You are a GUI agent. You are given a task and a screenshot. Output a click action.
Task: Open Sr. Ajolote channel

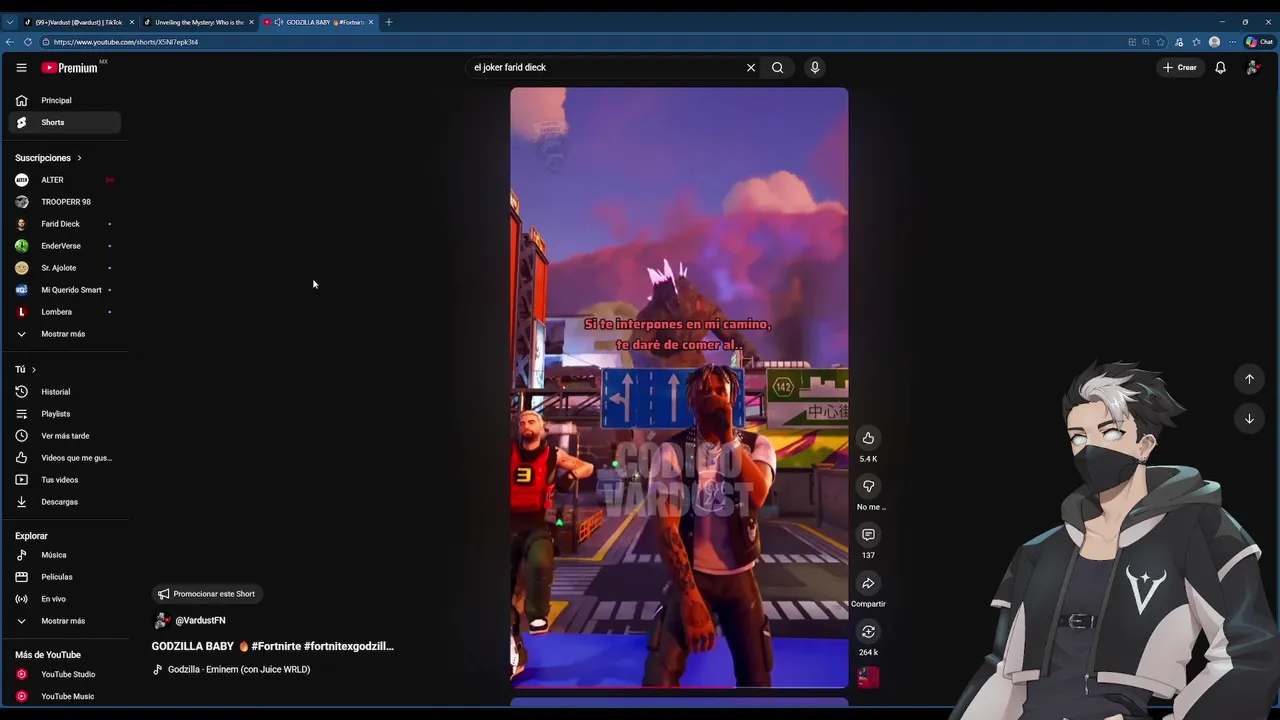(65, 268)
